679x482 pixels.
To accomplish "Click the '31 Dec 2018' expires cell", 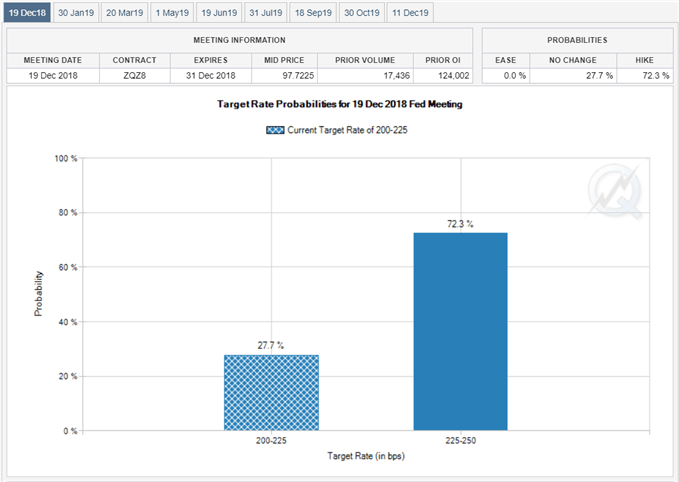I will click(x=210, y=76).
